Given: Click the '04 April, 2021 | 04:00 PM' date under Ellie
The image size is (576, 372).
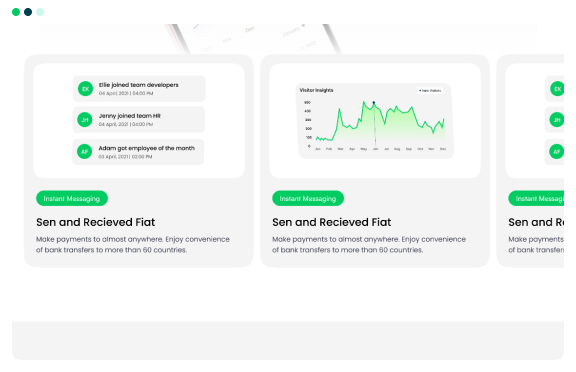Looking at the screenshot, I should point(126,94).
